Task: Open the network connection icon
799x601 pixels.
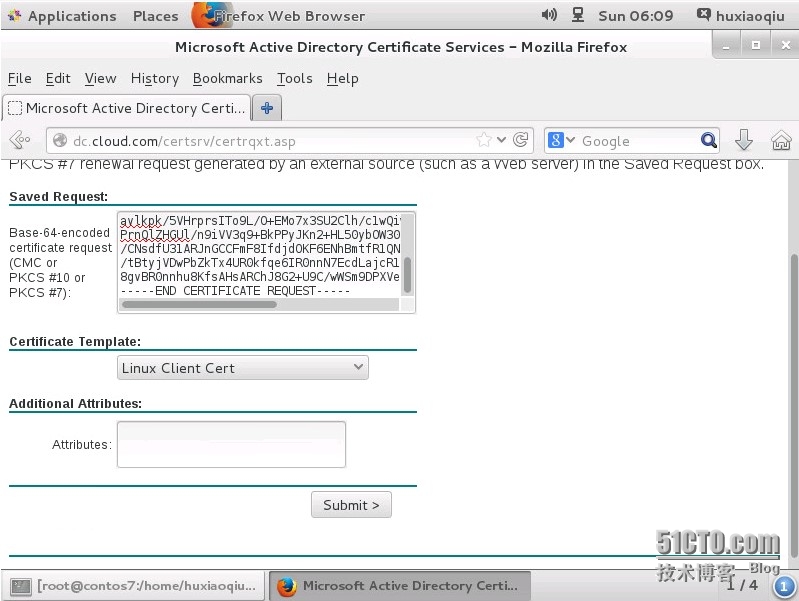Action: [x=577, y=15]
